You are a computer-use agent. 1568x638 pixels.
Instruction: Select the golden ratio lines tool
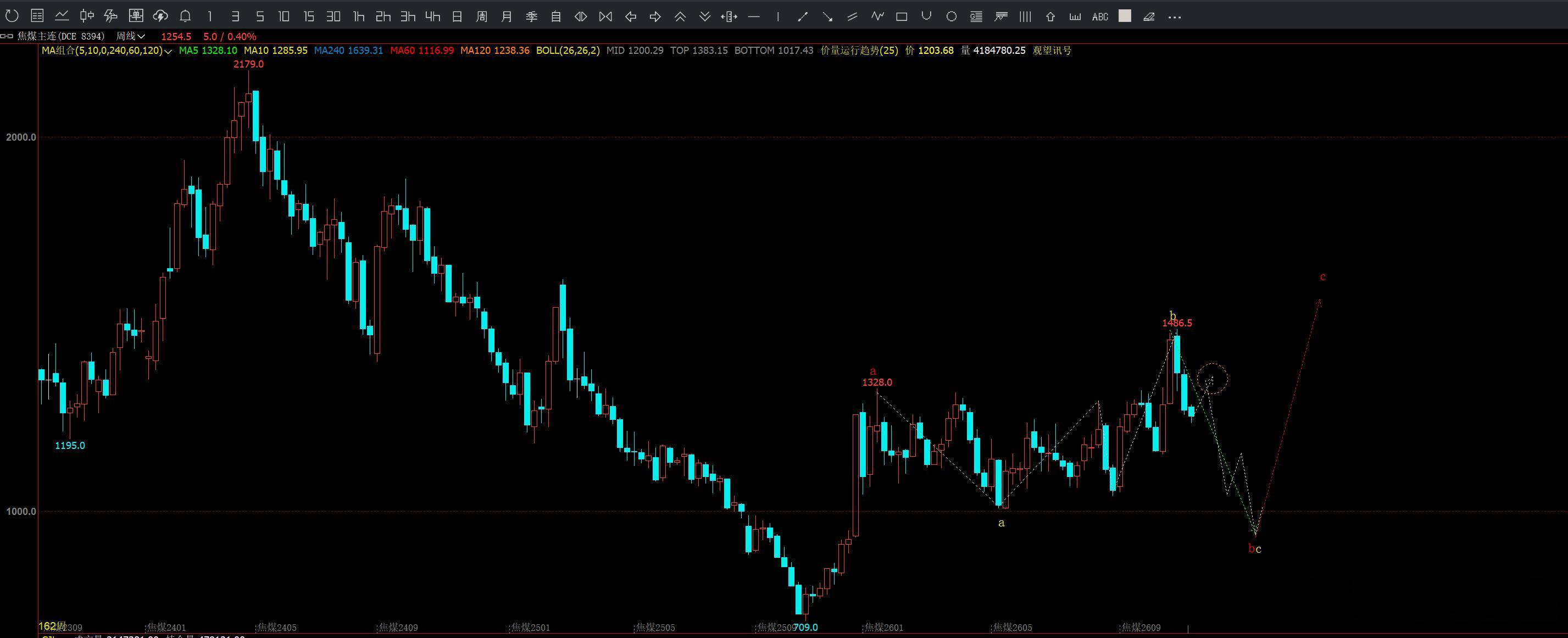976,16
